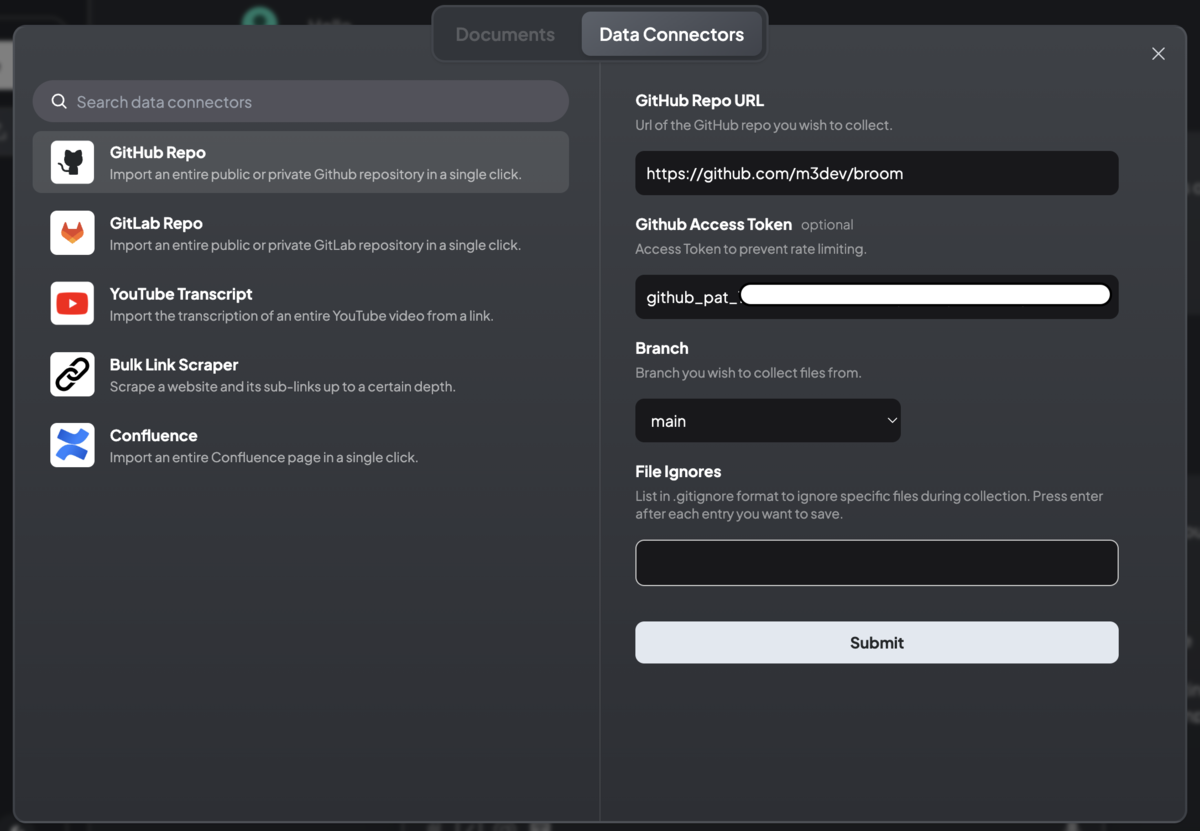Select the Data Connectors tab
1200x831 pixels.
[x=671, y=35]
